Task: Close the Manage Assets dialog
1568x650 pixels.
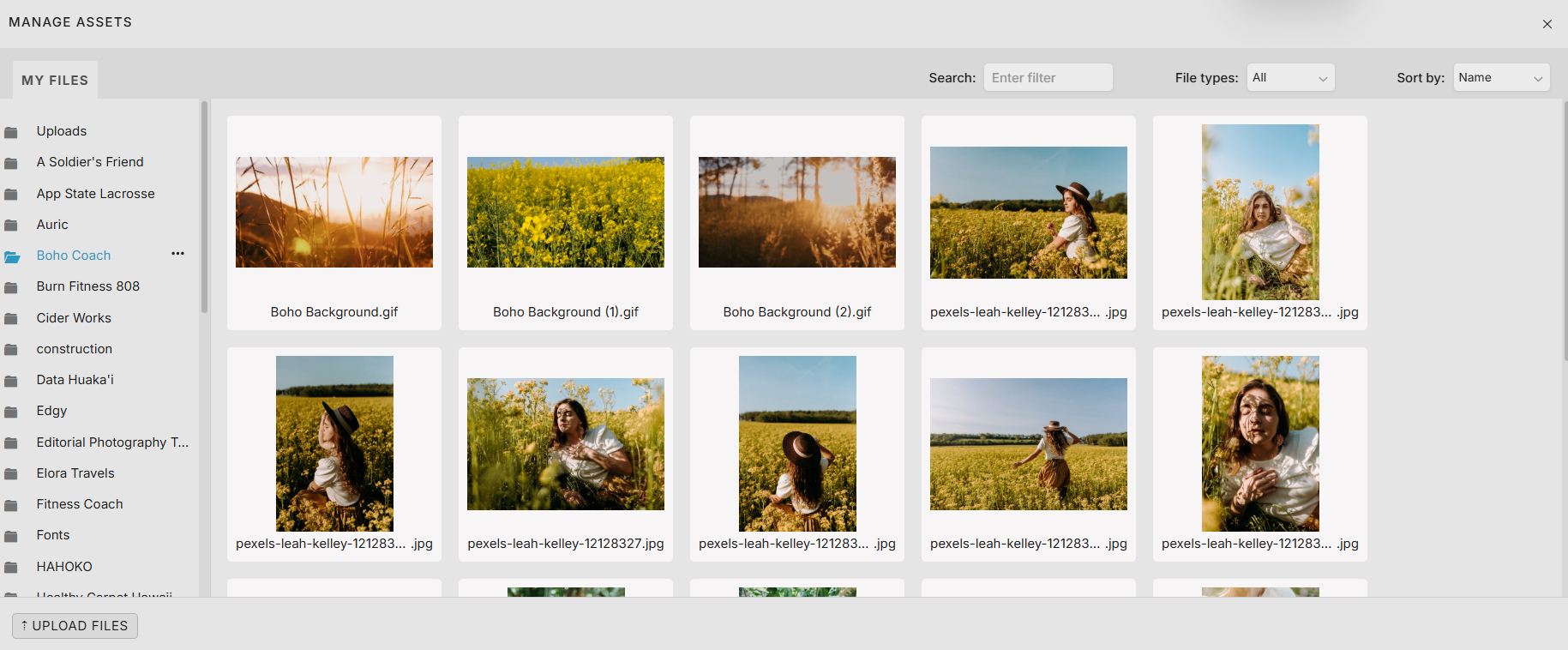Action: (1547, 24)
